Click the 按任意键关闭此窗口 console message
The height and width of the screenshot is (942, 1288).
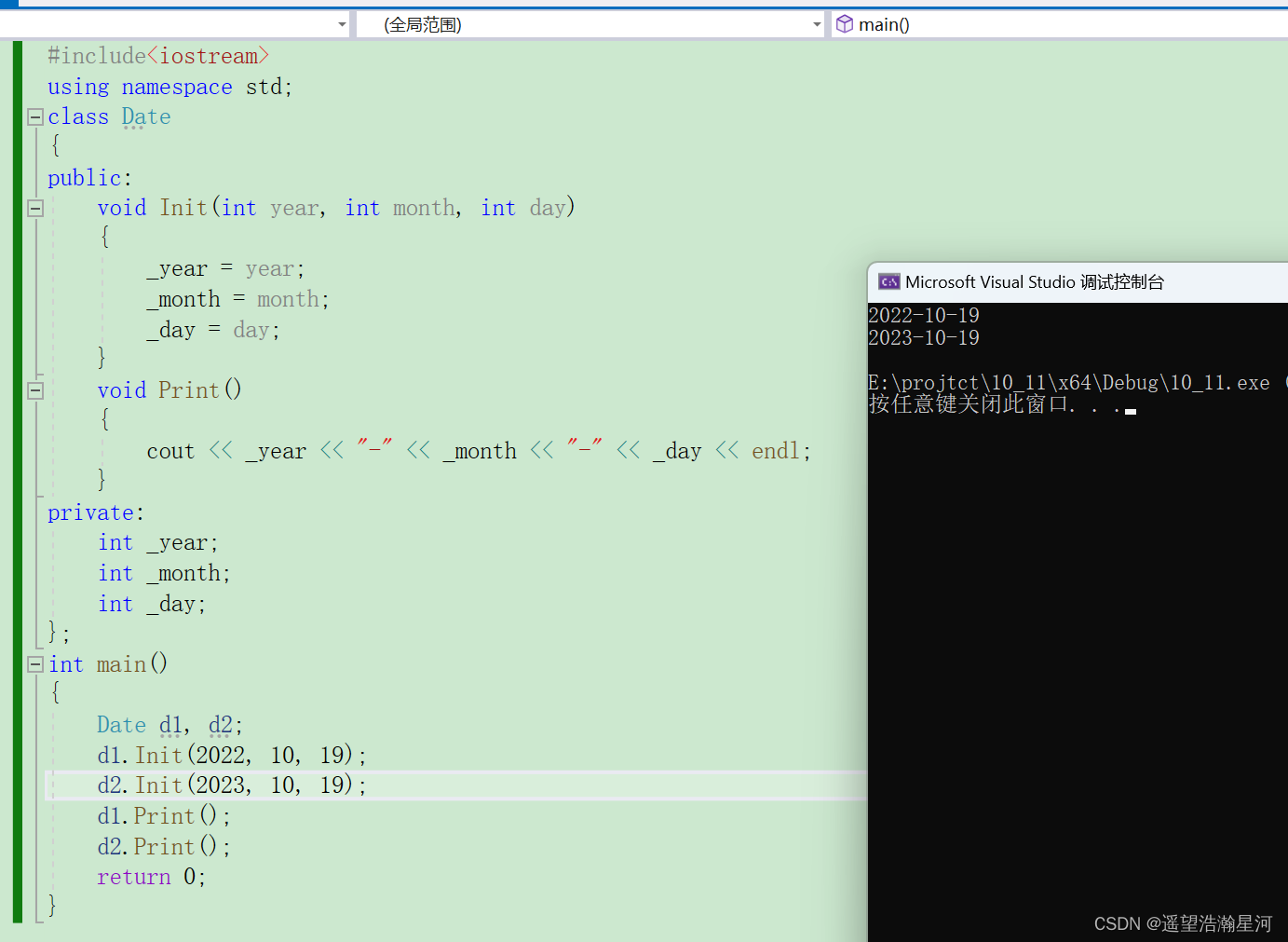(995, 404)
